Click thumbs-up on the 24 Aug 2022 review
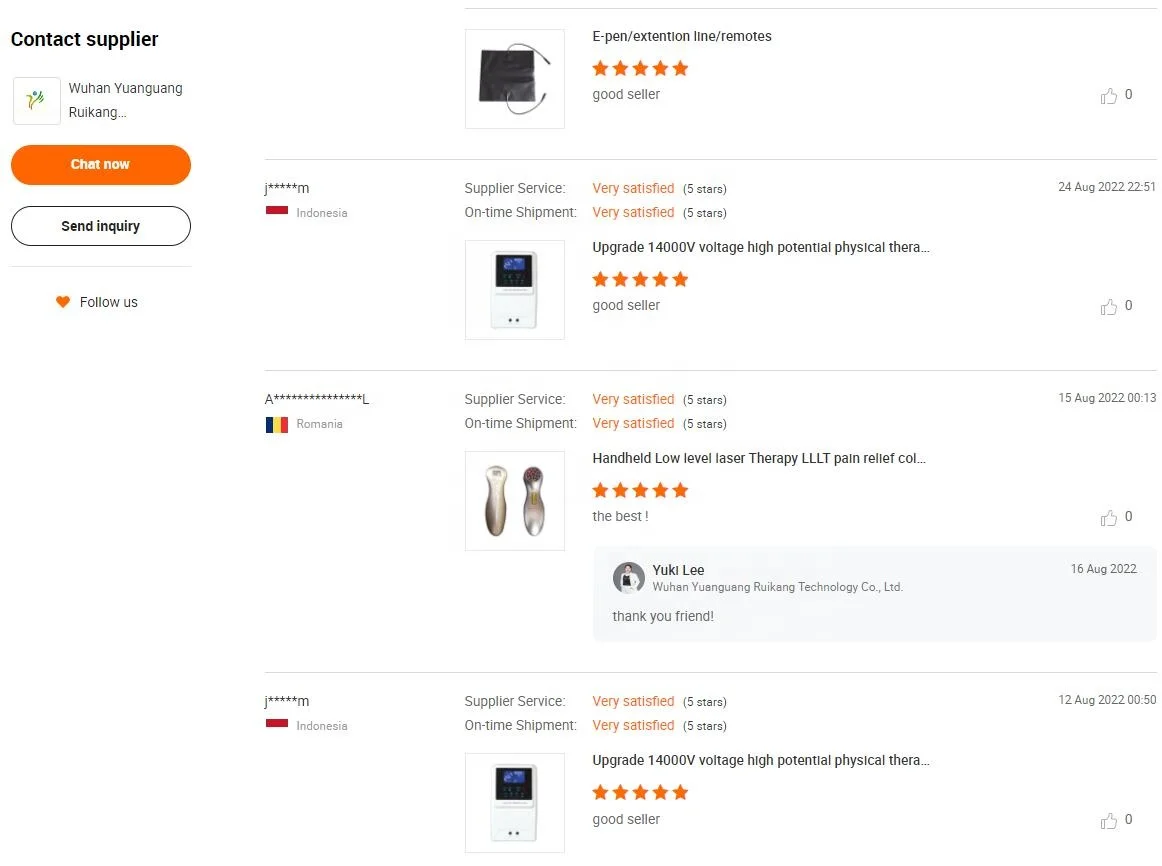The height and width of the screenshot is (866, 1162). (1109, 307)
